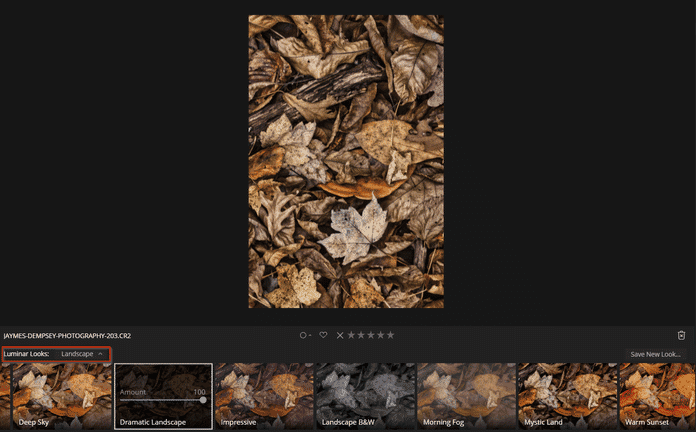696x432 pixels.
Task: Click the trash icon to delete the photo
Action: tap(681, 335)
